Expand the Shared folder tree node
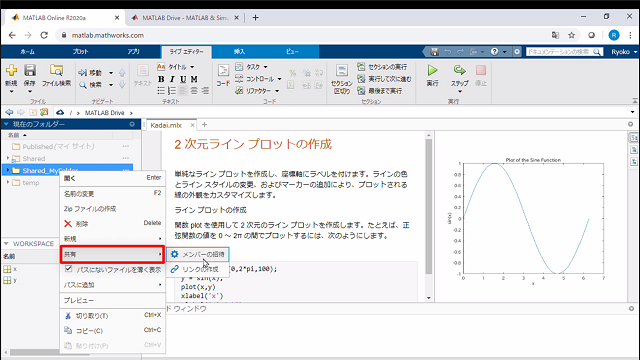The height and width of the screenshot is (360, 640). (x=8, y=158)
